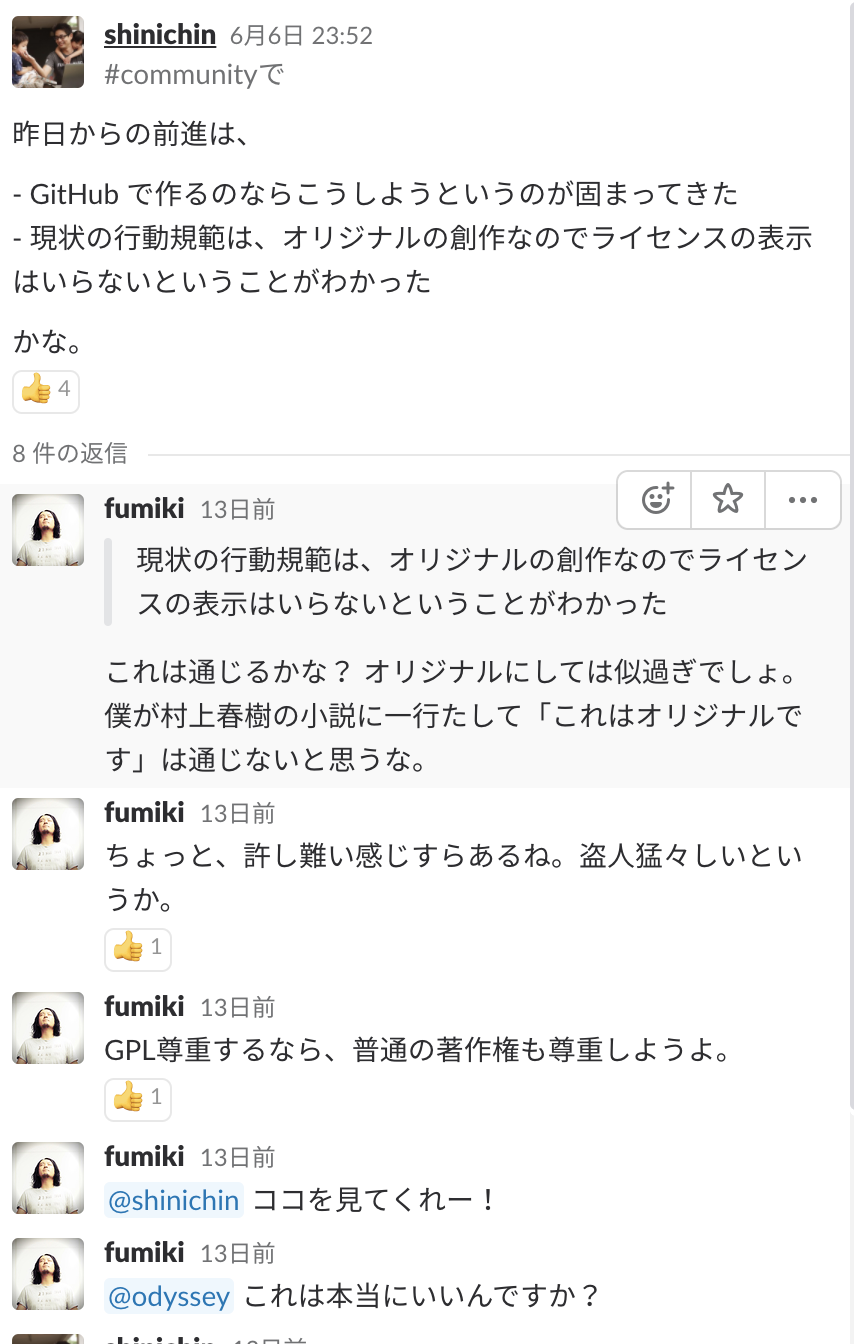Open shinichin's profile from the username
Screen dimensions: 854x1344
[x=160, y=36]
